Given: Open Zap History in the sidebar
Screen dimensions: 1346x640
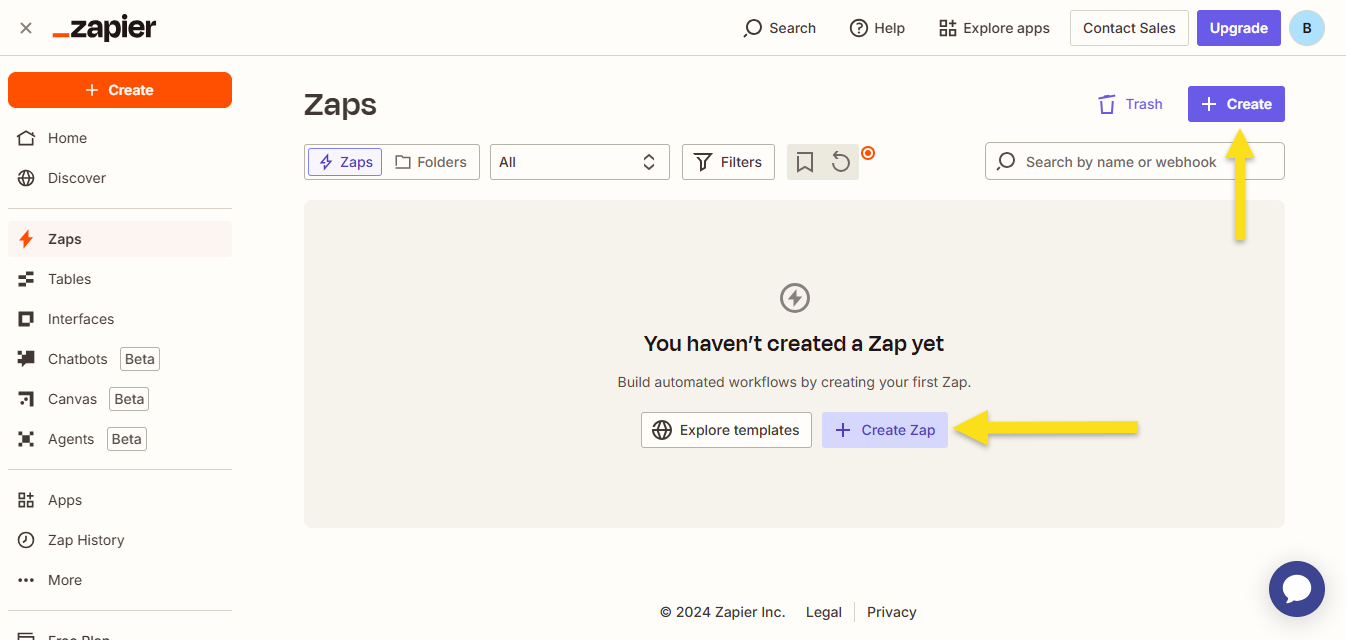Looking at the screenshot, I should [x=120, y=540].
